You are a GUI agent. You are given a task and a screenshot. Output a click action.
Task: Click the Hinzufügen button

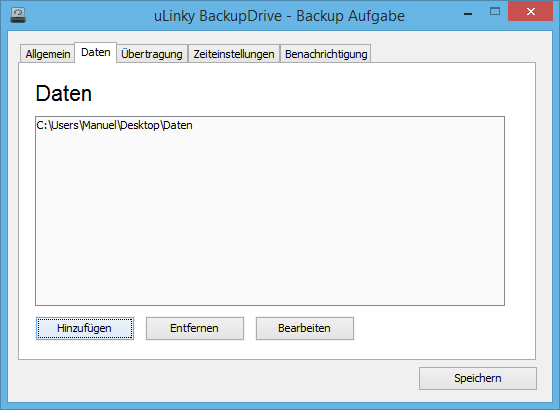coord(85,328)
